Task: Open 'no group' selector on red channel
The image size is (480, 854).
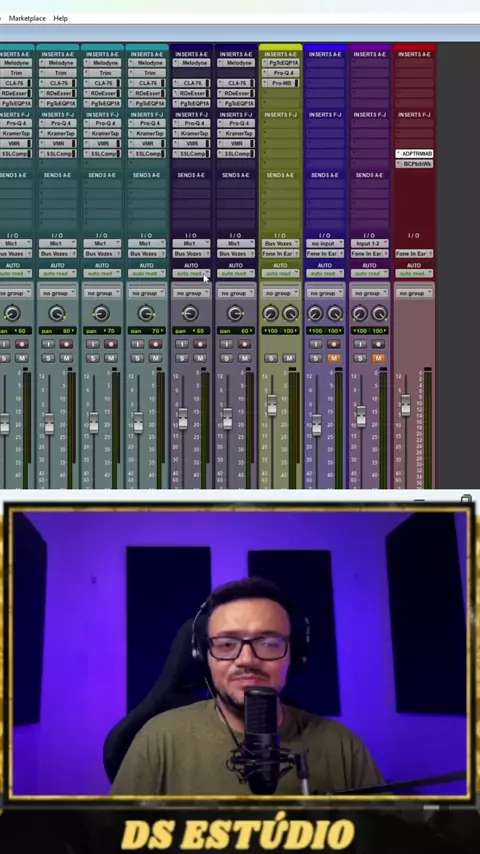Action: [x=415, y=293]
